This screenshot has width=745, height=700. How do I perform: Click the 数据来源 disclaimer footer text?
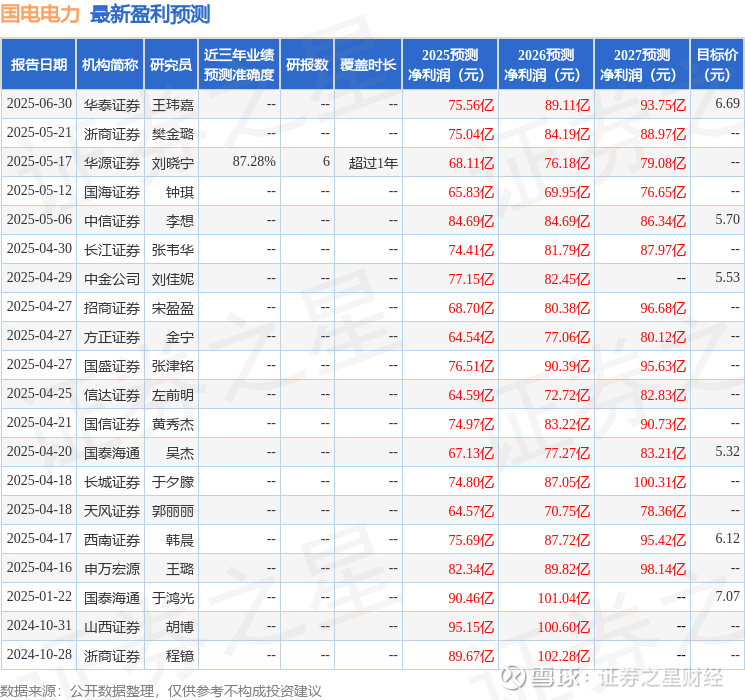(x=161, y=690)
